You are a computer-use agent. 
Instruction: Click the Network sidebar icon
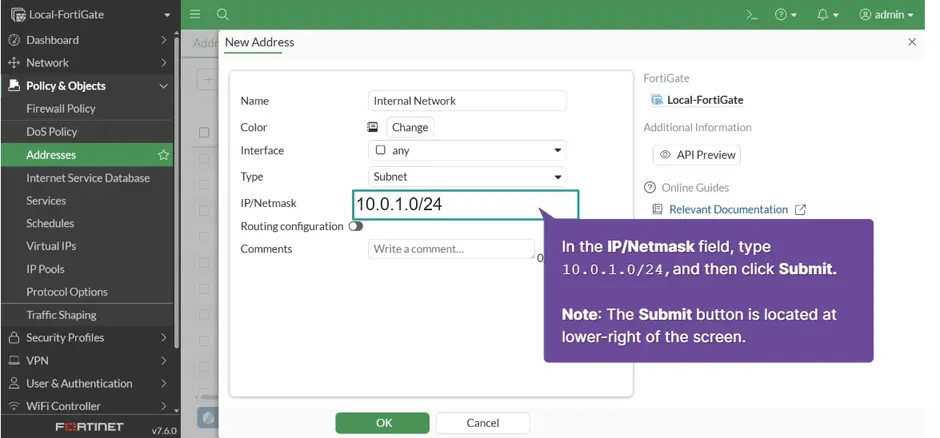pos(14,63)
